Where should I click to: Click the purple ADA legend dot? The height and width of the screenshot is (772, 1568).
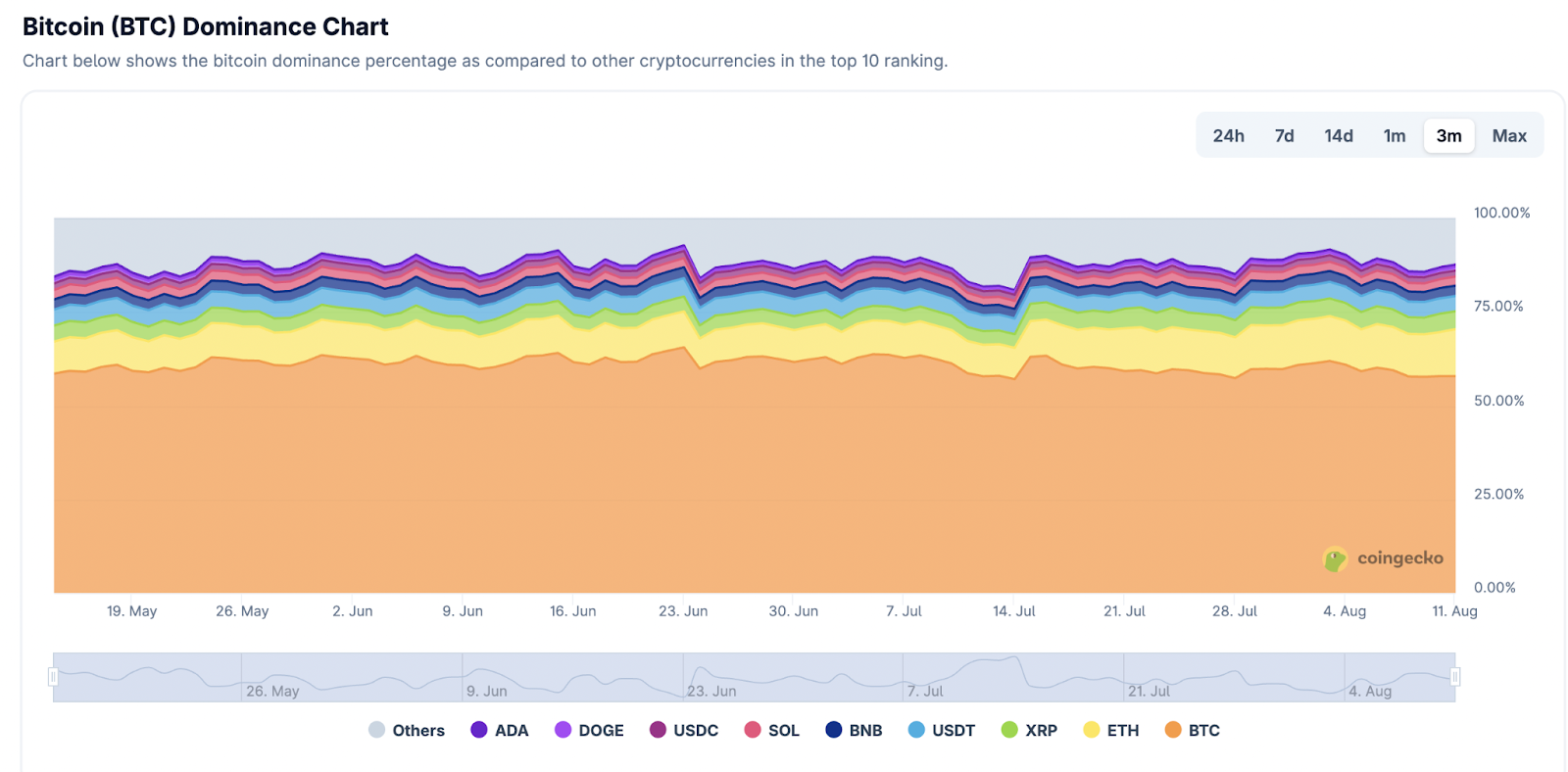(x=478, y=730)
